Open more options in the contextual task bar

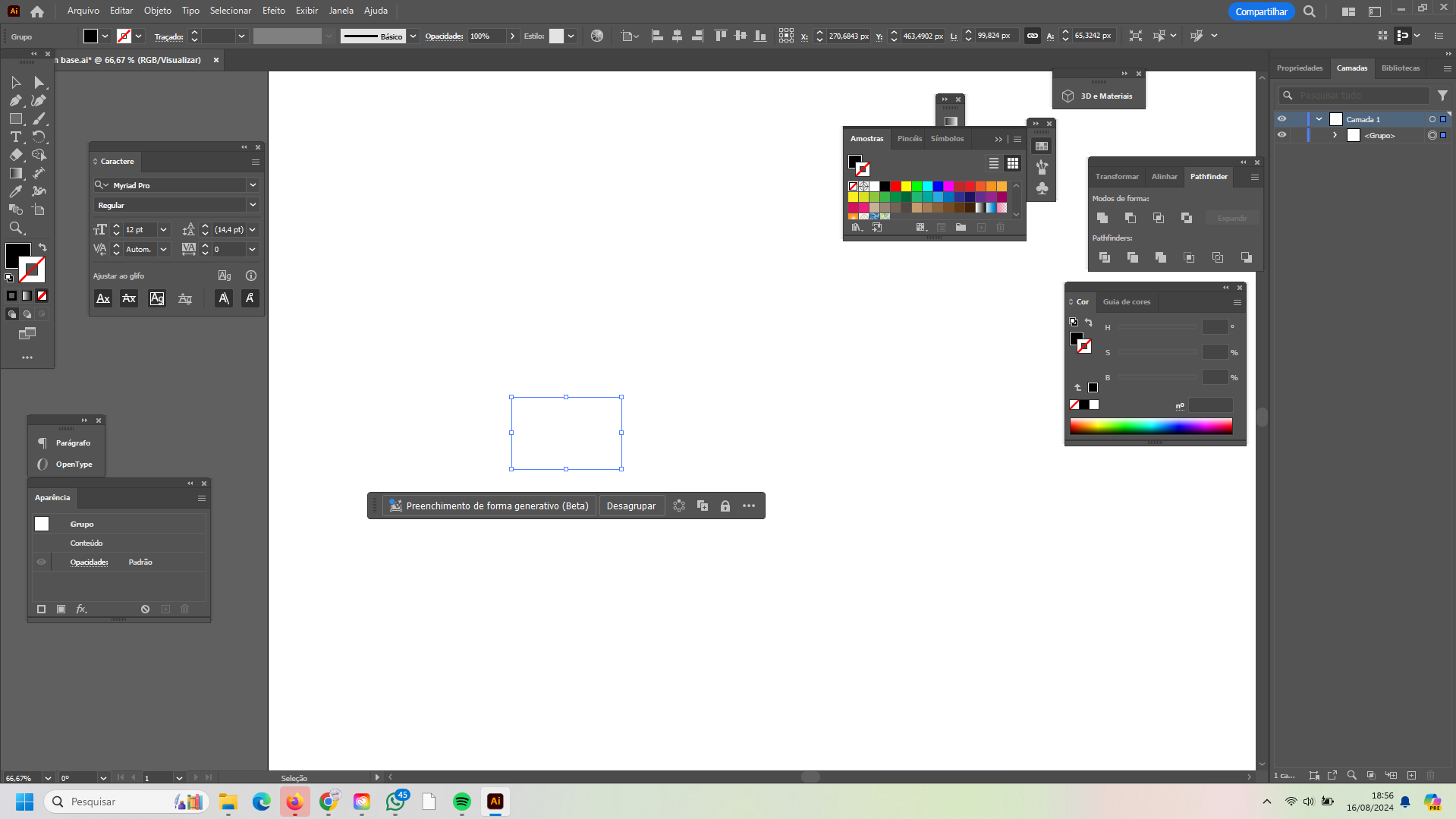[749, 506]
